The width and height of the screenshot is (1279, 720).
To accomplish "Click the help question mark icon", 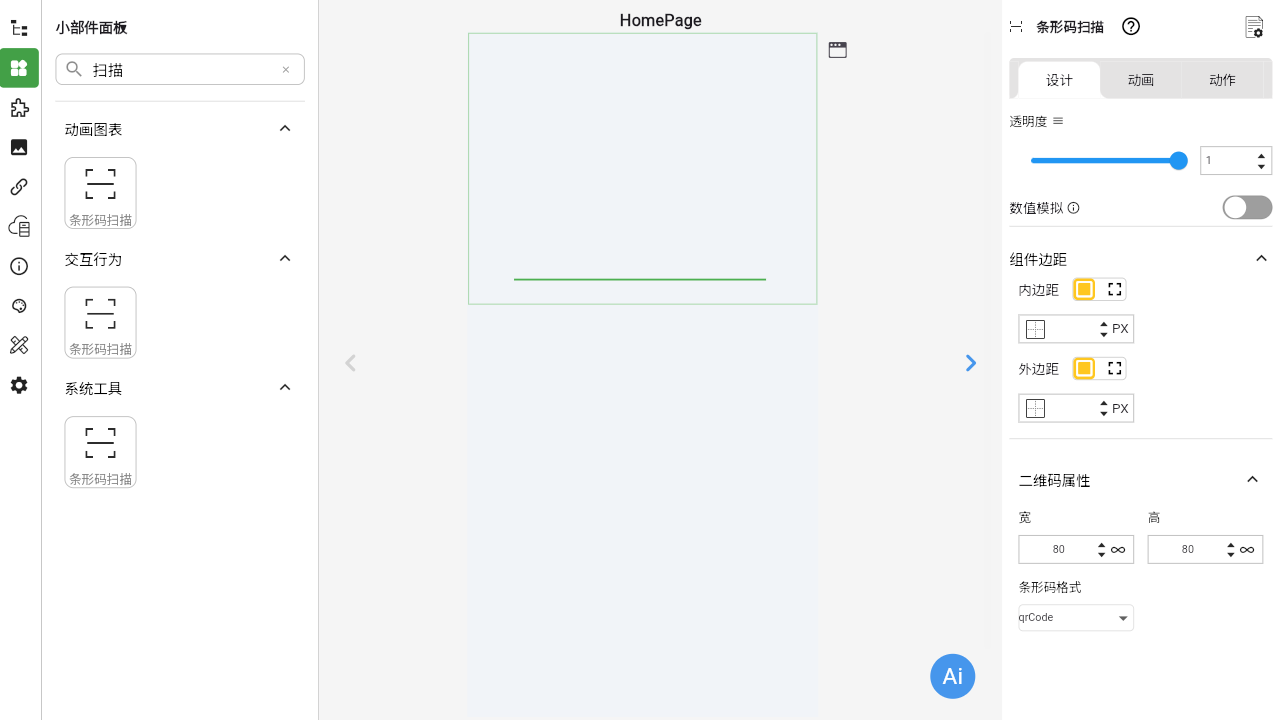I will [x=1131, y=27].
